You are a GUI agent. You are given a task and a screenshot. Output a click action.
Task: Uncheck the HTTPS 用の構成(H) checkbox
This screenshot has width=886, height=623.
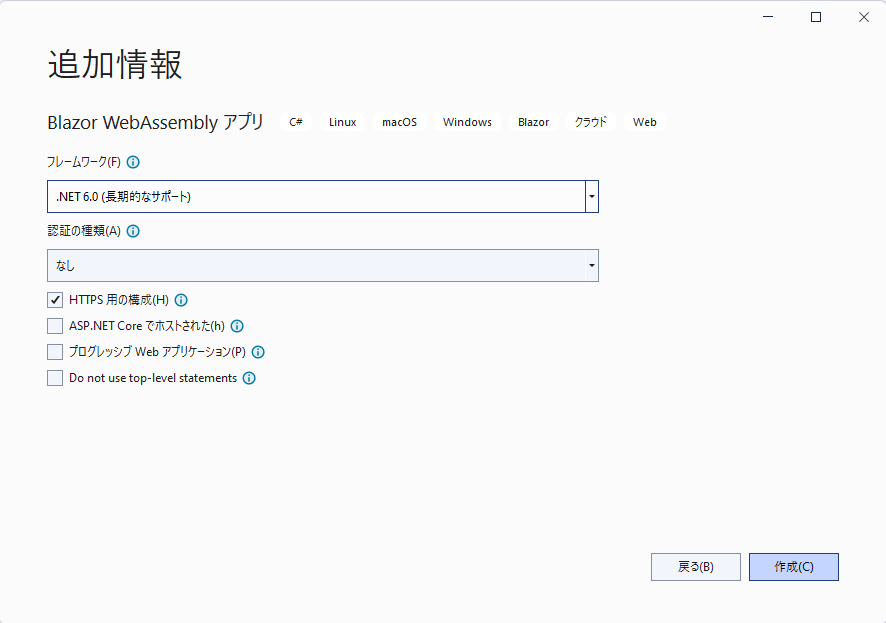55,300
